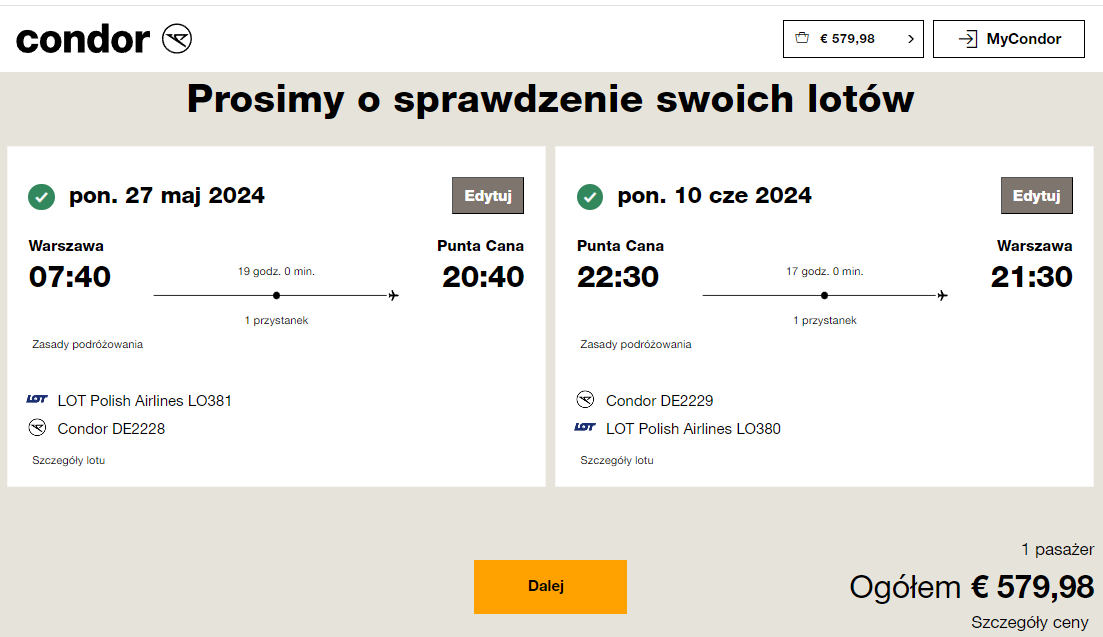Screen dimensions: 1103x637
Task: Continue with the orange Dalej button
Action: [550, 586]
